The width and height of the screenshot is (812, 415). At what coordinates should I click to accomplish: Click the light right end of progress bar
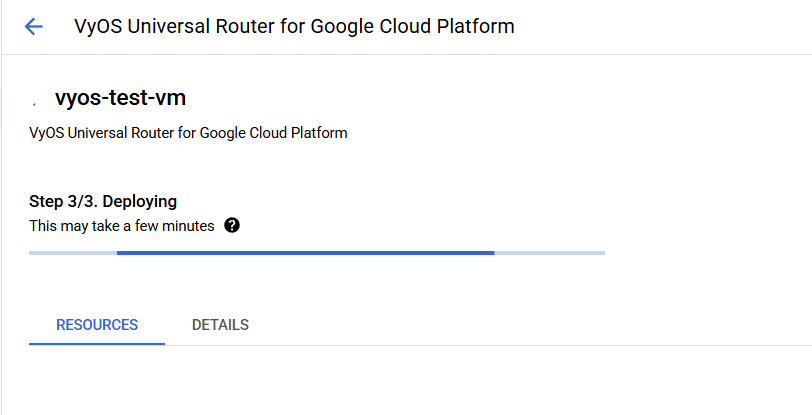coord(550,253)
